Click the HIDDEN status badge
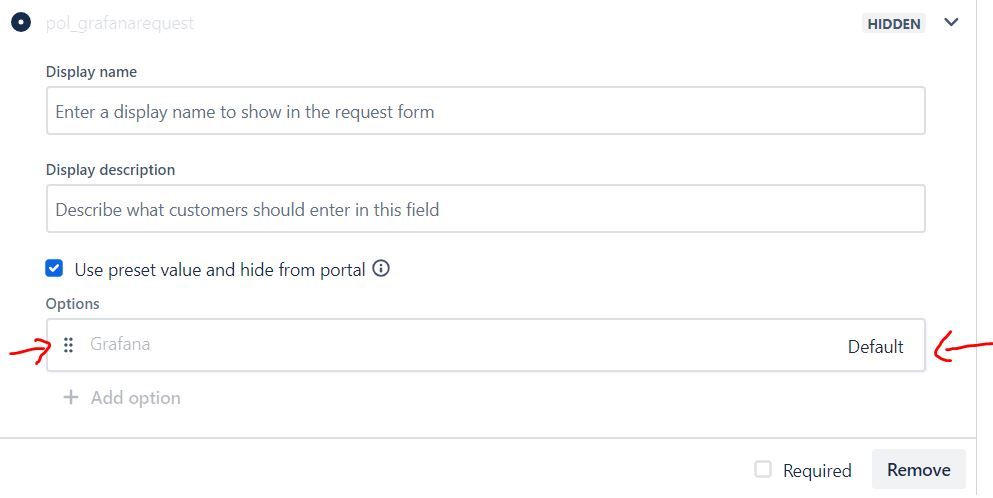 click(894, 23)
